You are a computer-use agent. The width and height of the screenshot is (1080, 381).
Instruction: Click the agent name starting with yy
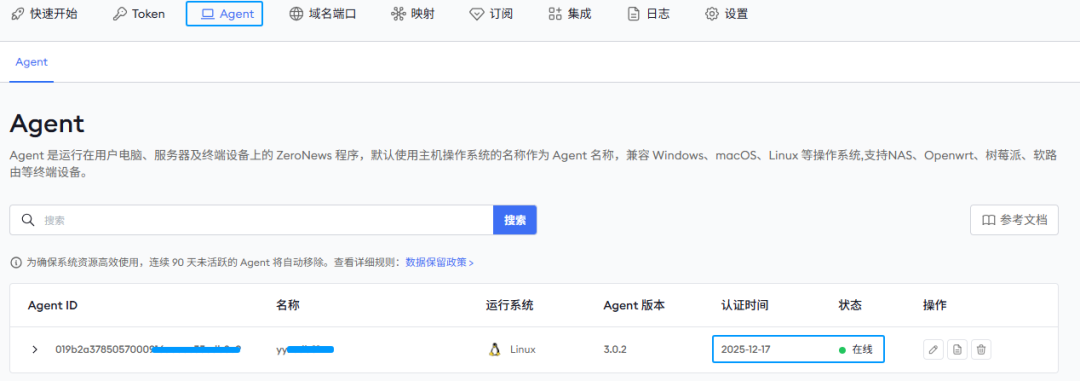click(305, 350)
